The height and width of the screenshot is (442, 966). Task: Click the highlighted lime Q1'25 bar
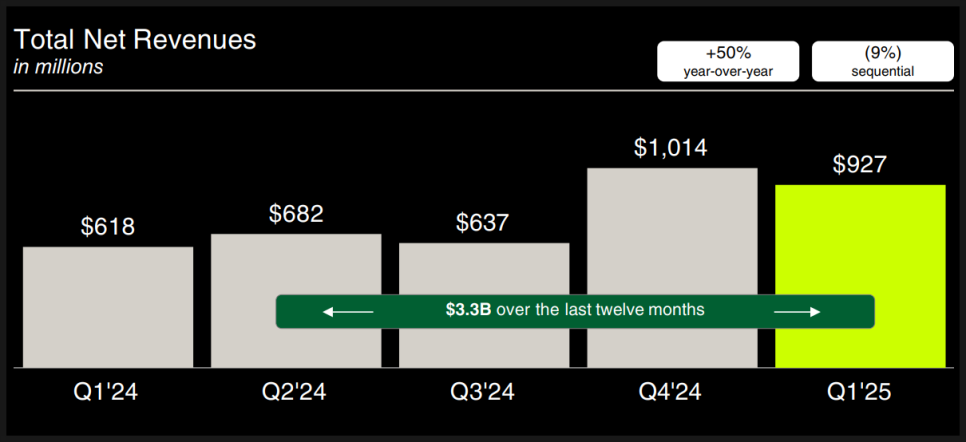click(860, 276)
